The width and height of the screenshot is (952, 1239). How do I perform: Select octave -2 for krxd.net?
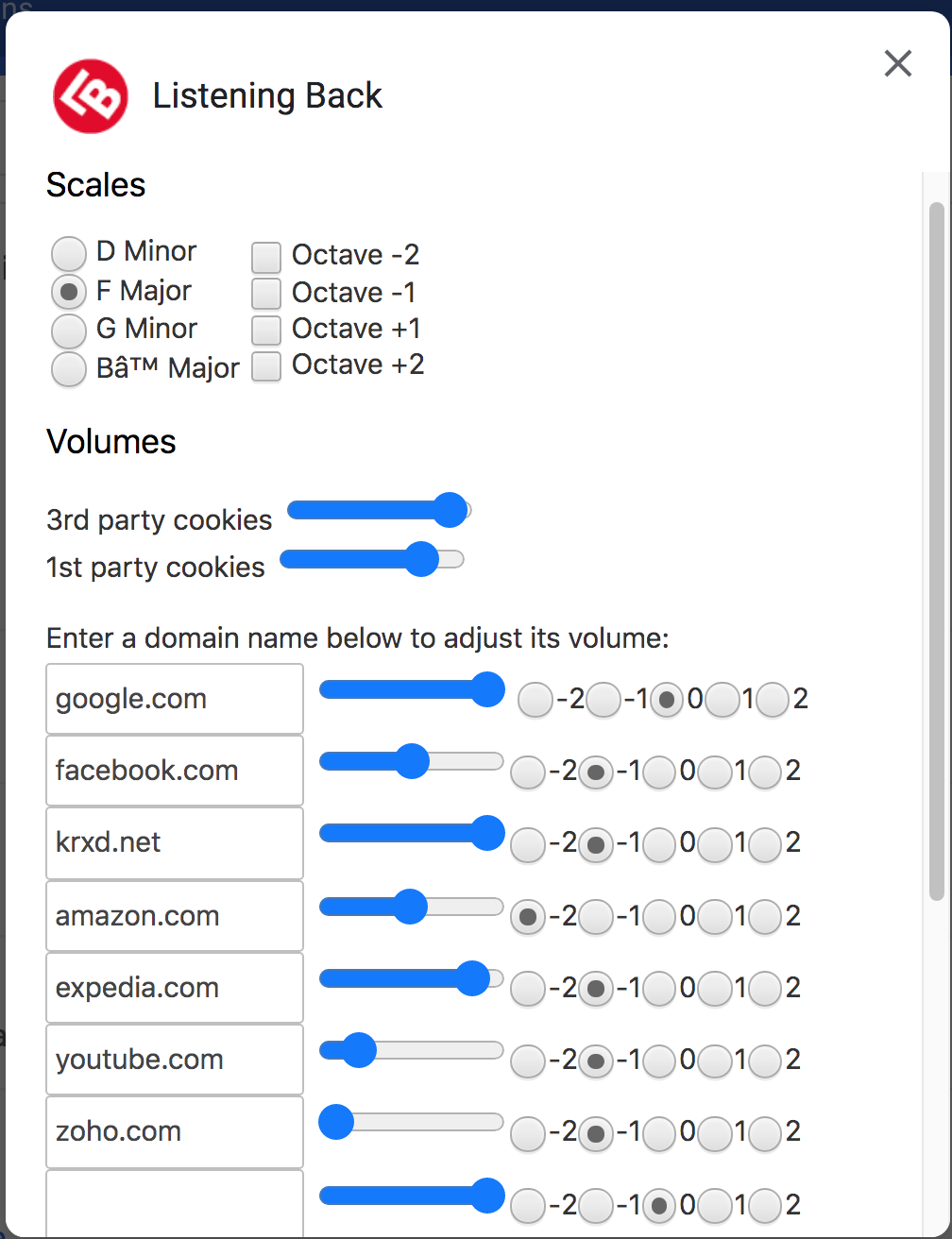tap(528, 844)
